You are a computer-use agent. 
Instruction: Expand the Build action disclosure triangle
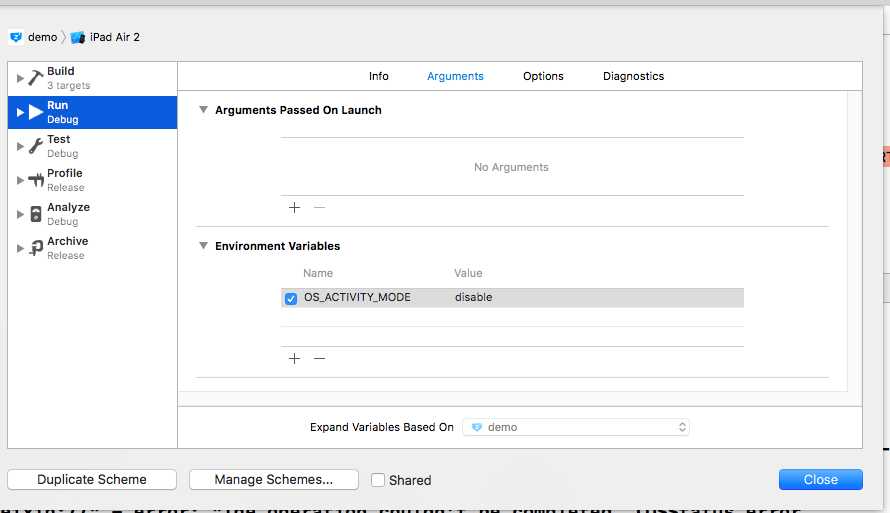pos(20,78)
